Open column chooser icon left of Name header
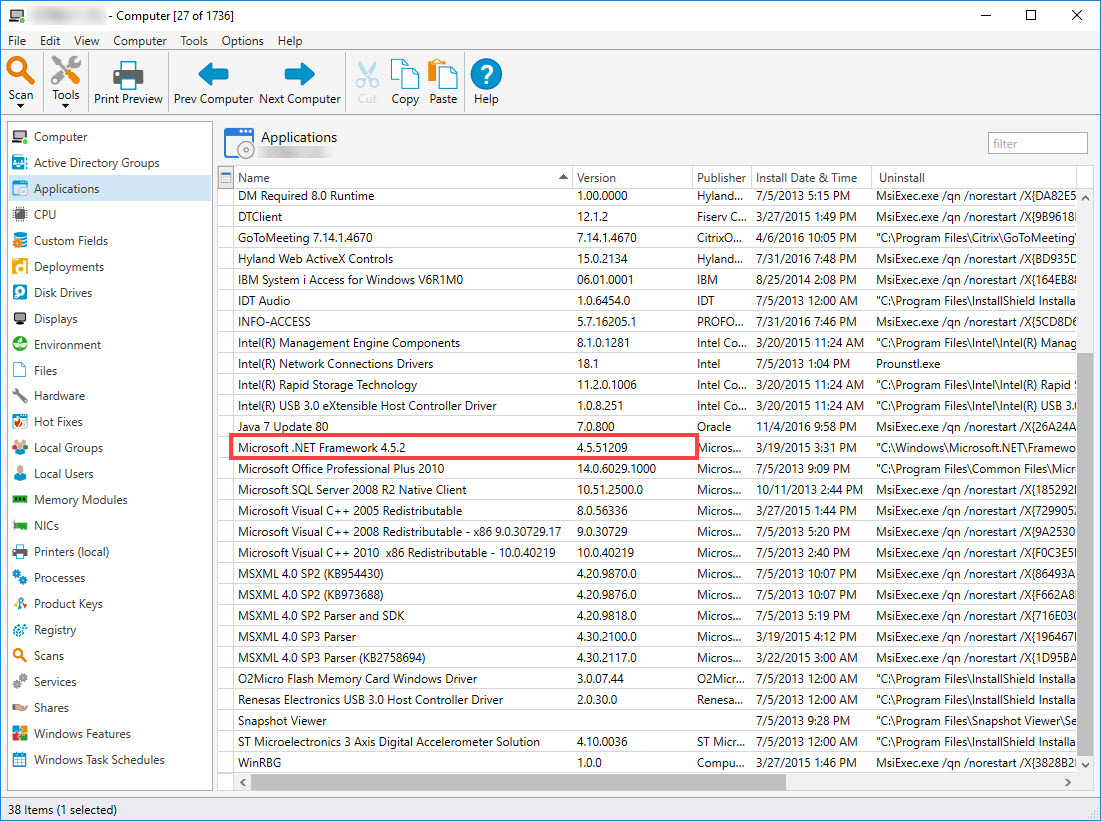The height and width of the screenshot is (821, 1101). [x=225, y=177]
